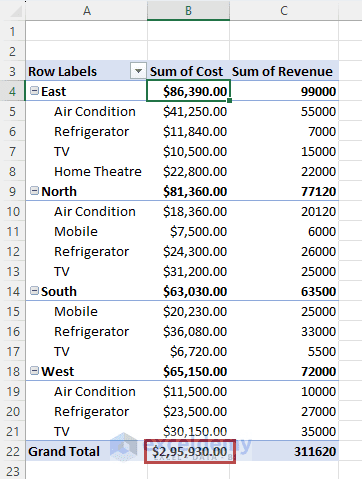Screen dimensions: 362x479
Task: Select column C header
Action: (284, 11)
